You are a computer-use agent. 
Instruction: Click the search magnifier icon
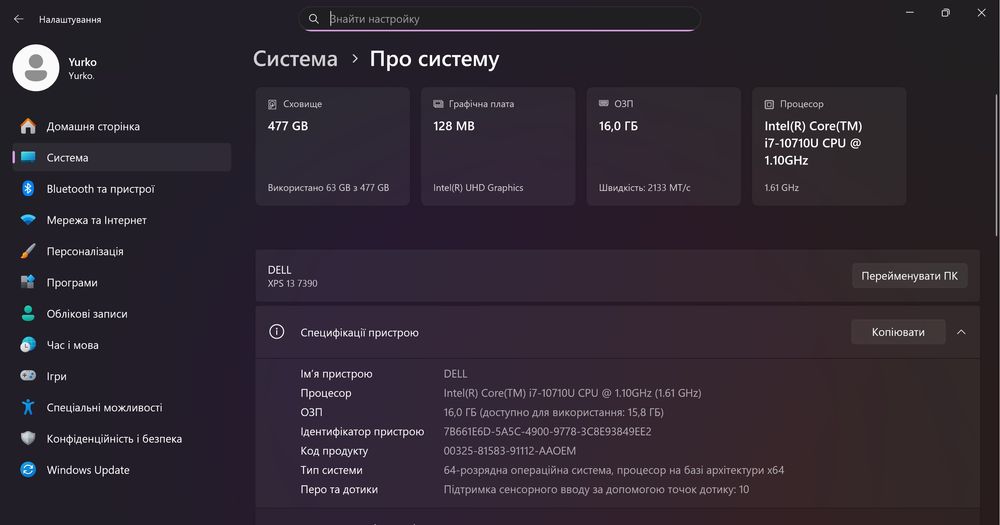[314, 19]
